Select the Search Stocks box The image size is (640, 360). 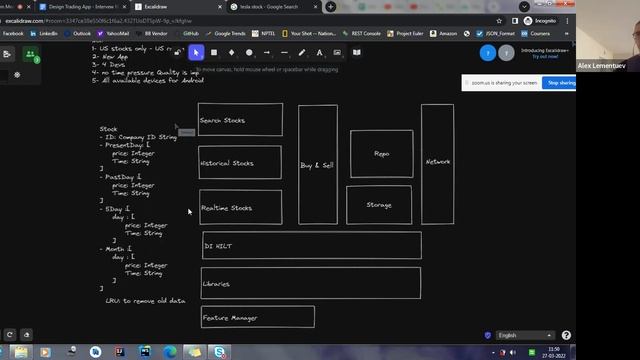pyautogui.click(x=240, y=120)
